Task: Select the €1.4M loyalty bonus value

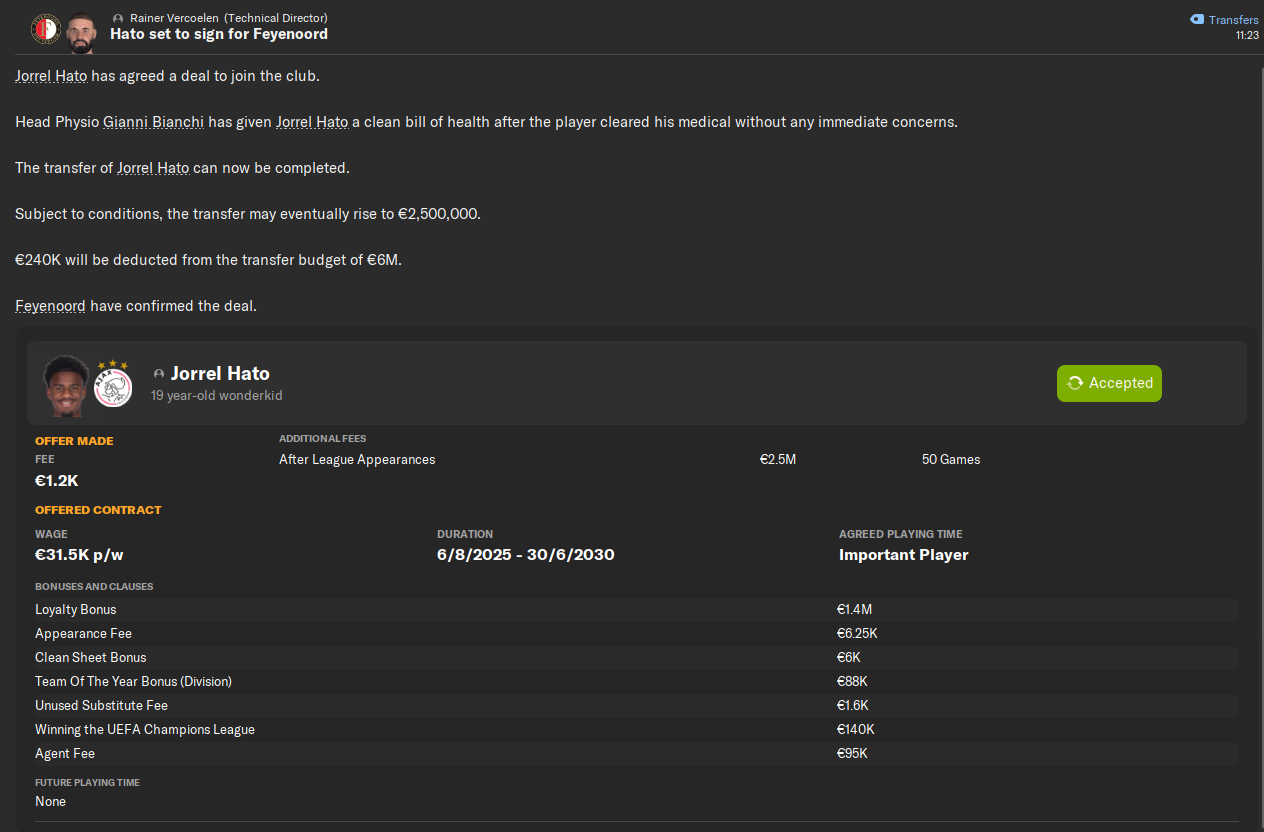Action: click(855, 610)
